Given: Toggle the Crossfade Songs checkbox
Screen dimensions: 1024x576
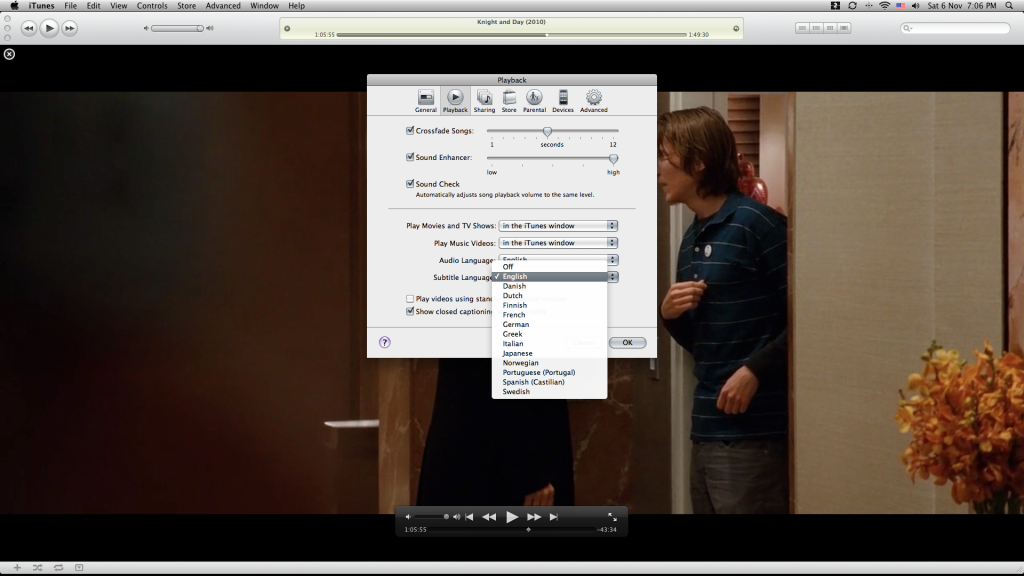Looking at the screenshot, I should (410, 131).
